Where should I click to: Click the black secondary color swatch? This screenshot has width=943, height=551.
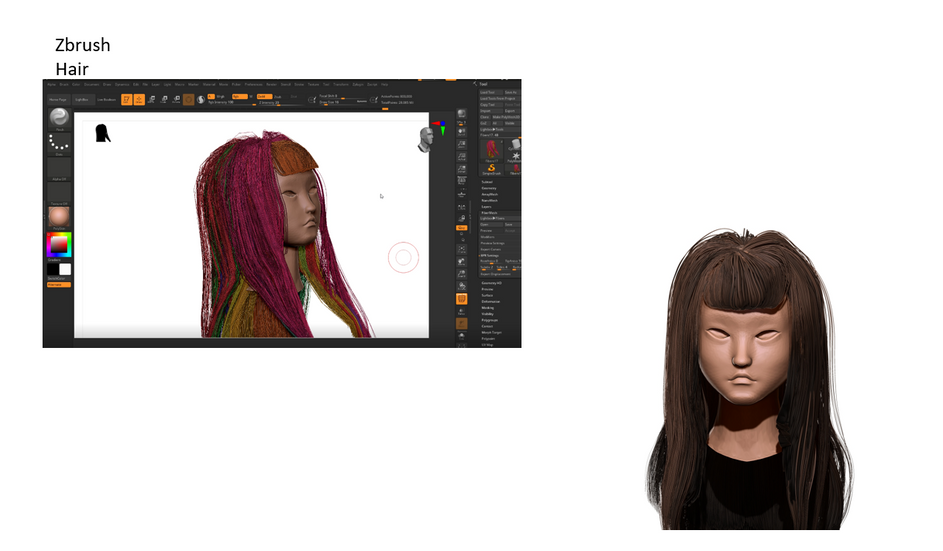coord(53,269)
